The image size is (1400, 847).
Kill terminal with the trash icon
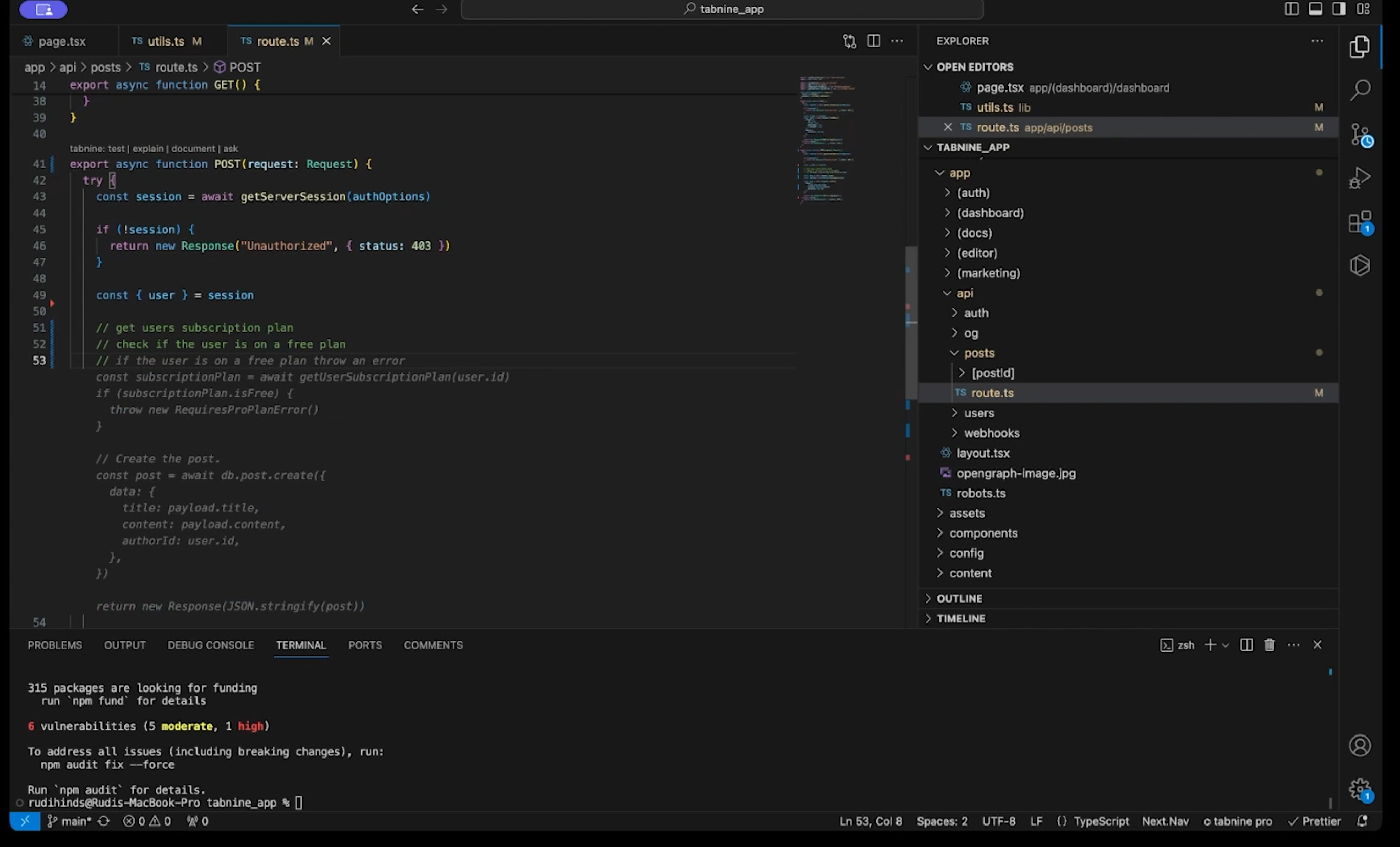(x=1269, y=645)
